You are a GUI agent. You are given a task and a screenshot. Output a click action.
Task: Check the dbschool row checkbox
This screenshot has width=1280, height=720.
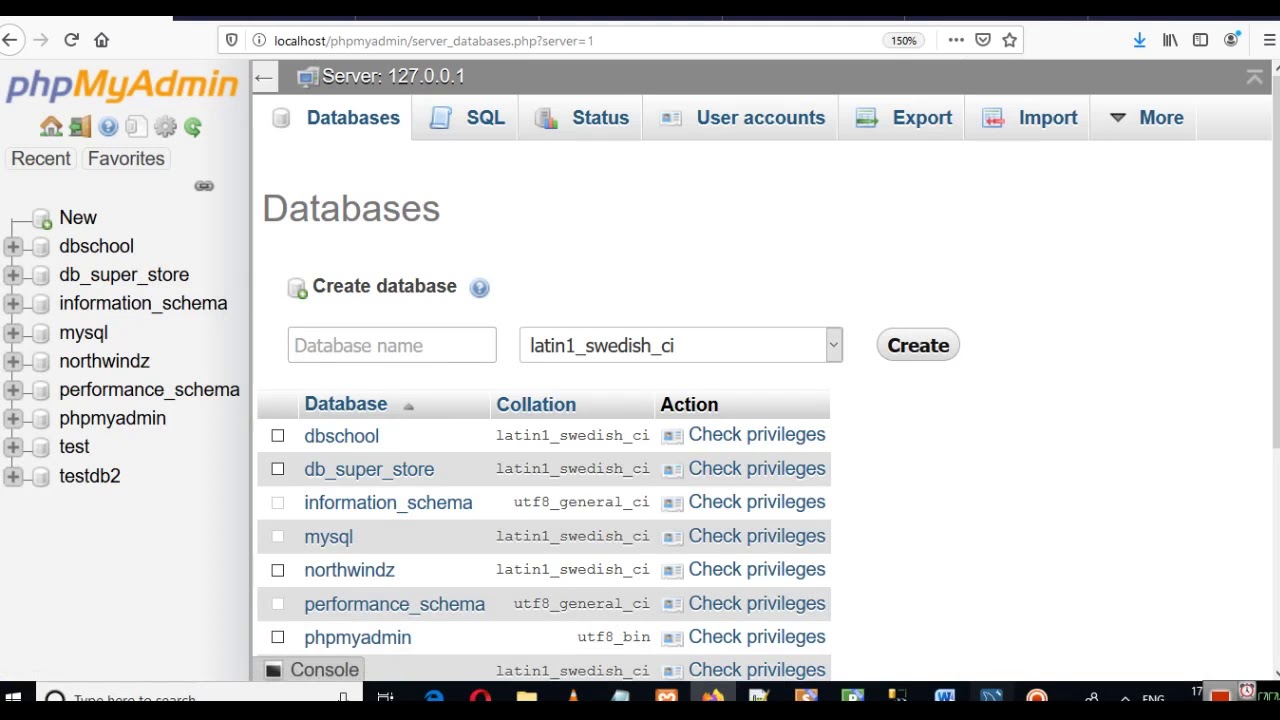278,436
